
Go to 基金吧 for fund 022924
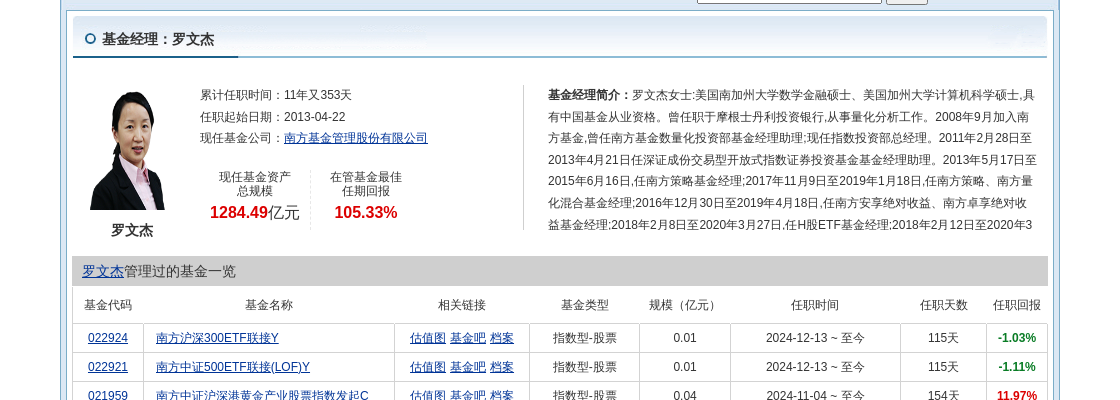(467, 338)
